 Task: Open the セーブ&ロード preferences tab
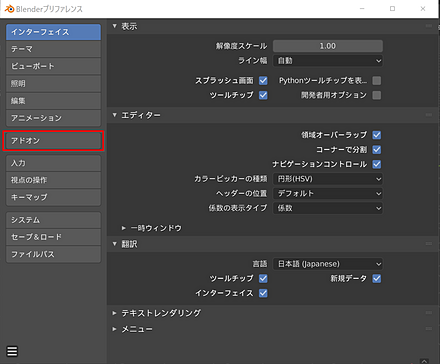[x=53, y=237]
